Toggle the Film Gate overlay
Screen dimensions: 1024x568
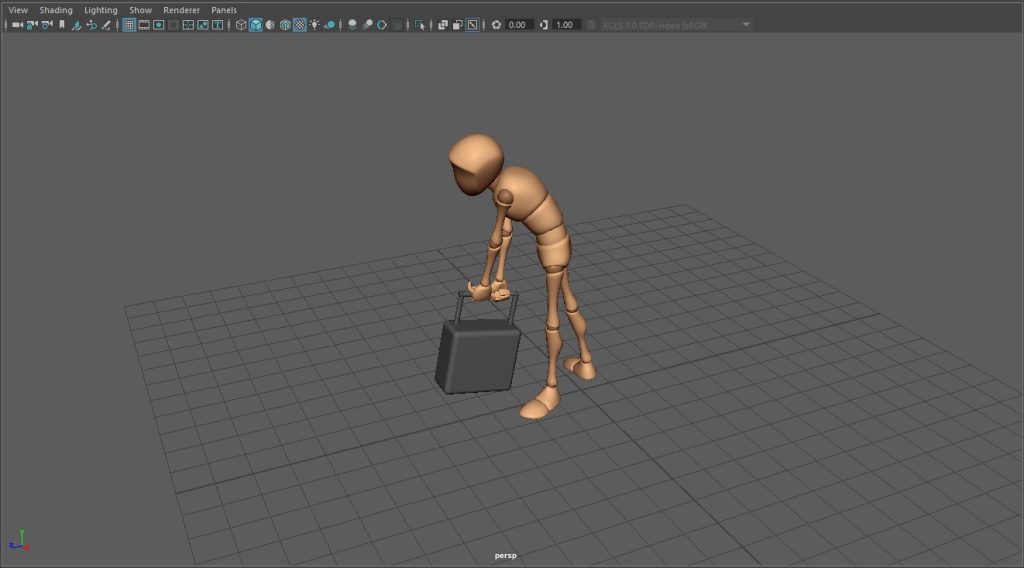144,25
